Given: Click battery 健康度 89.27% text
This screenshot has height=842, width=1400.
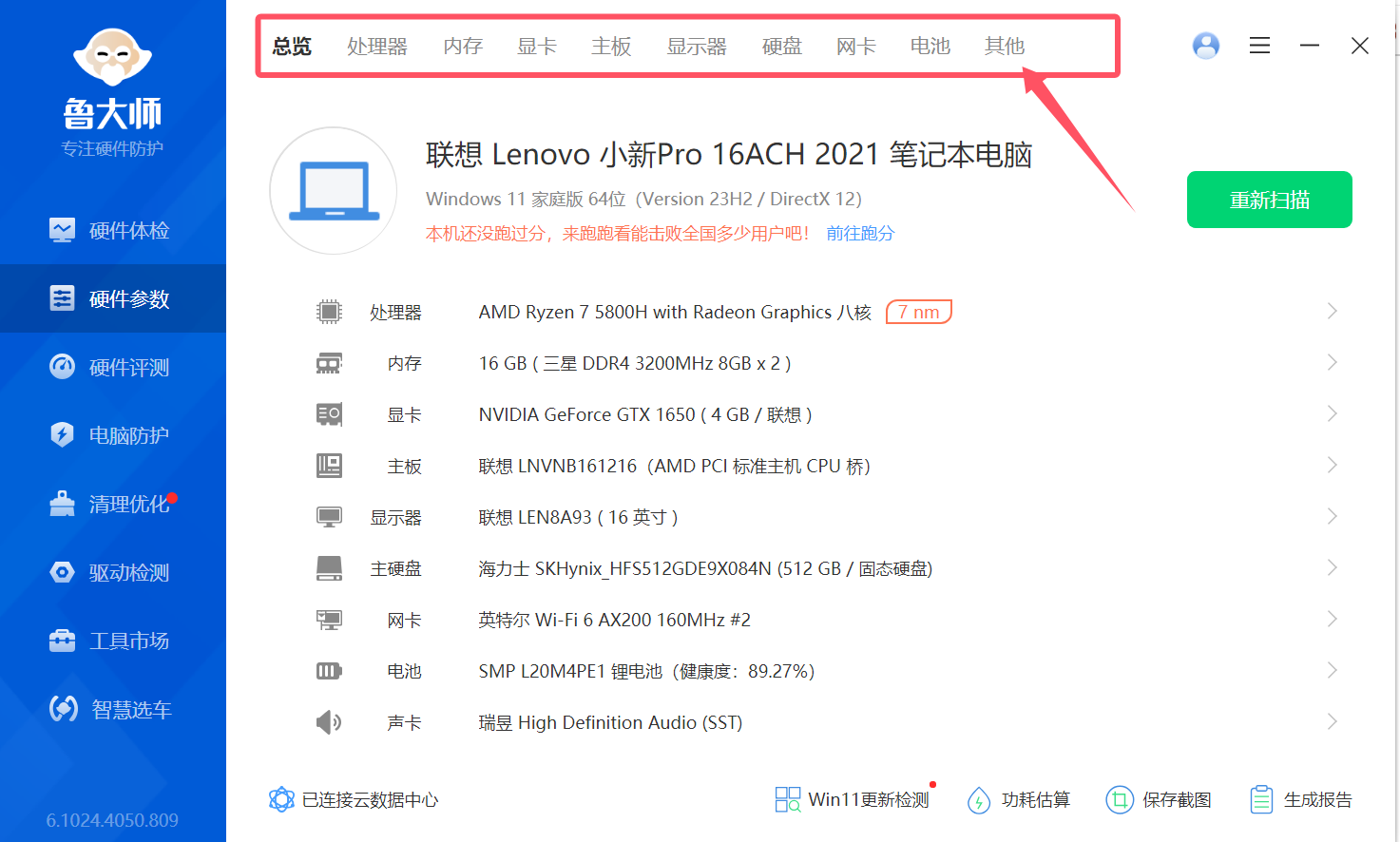Looking at the screenshot, I should pos(744,671).
